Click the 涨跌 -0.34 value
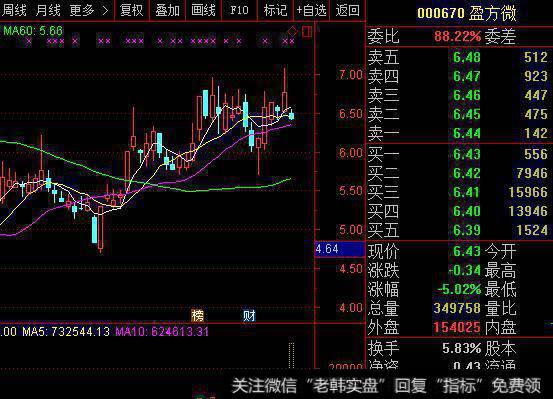This screenshot has height=399, width=553. (x=464, y=270)
